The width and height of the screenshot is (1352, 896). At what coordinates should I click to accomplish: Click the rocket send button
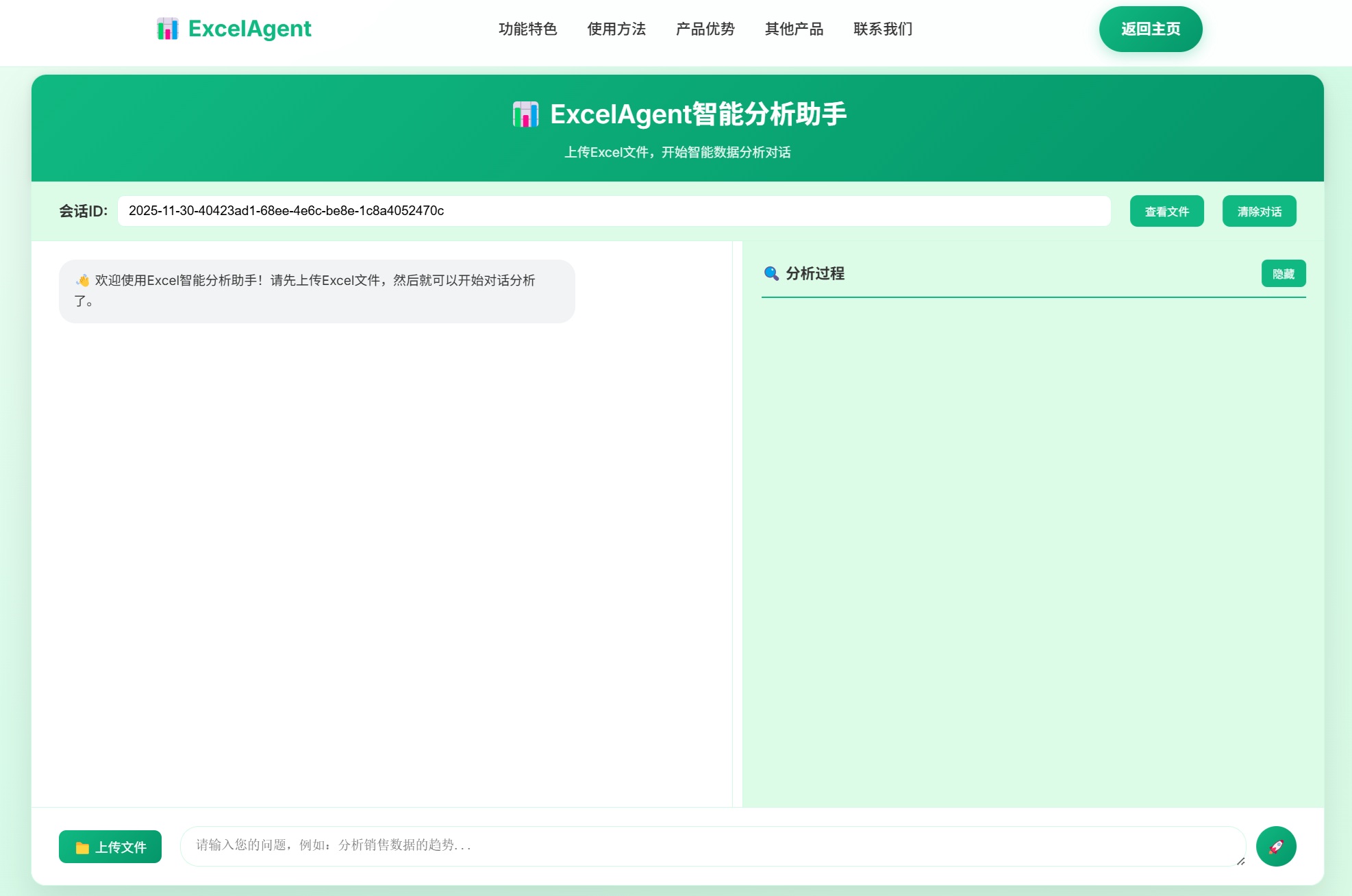(x=1276, y=846)
